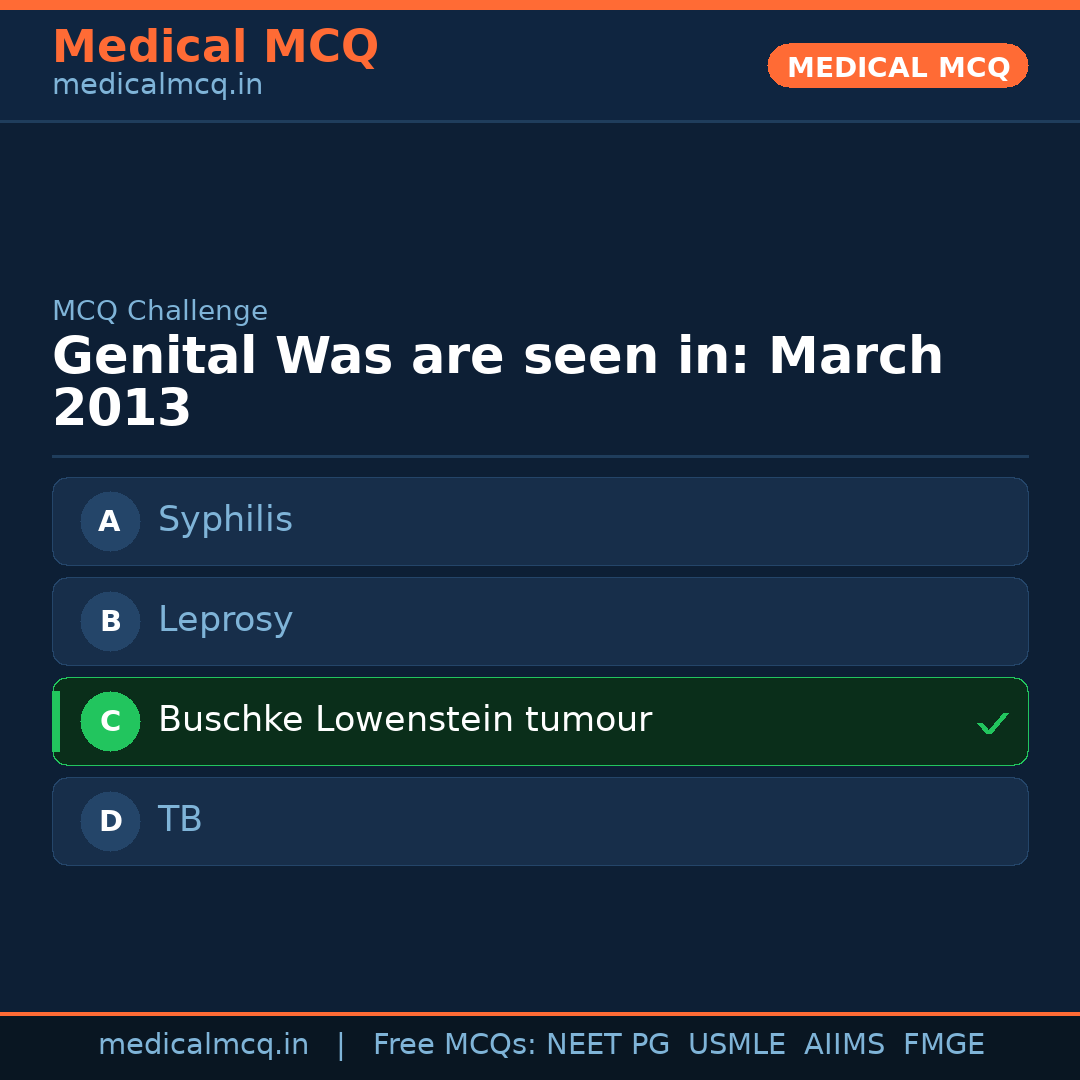Click AIIMS in the footer
The width and height of the screenshot is (1080, 1080).
pos(844,1045)
